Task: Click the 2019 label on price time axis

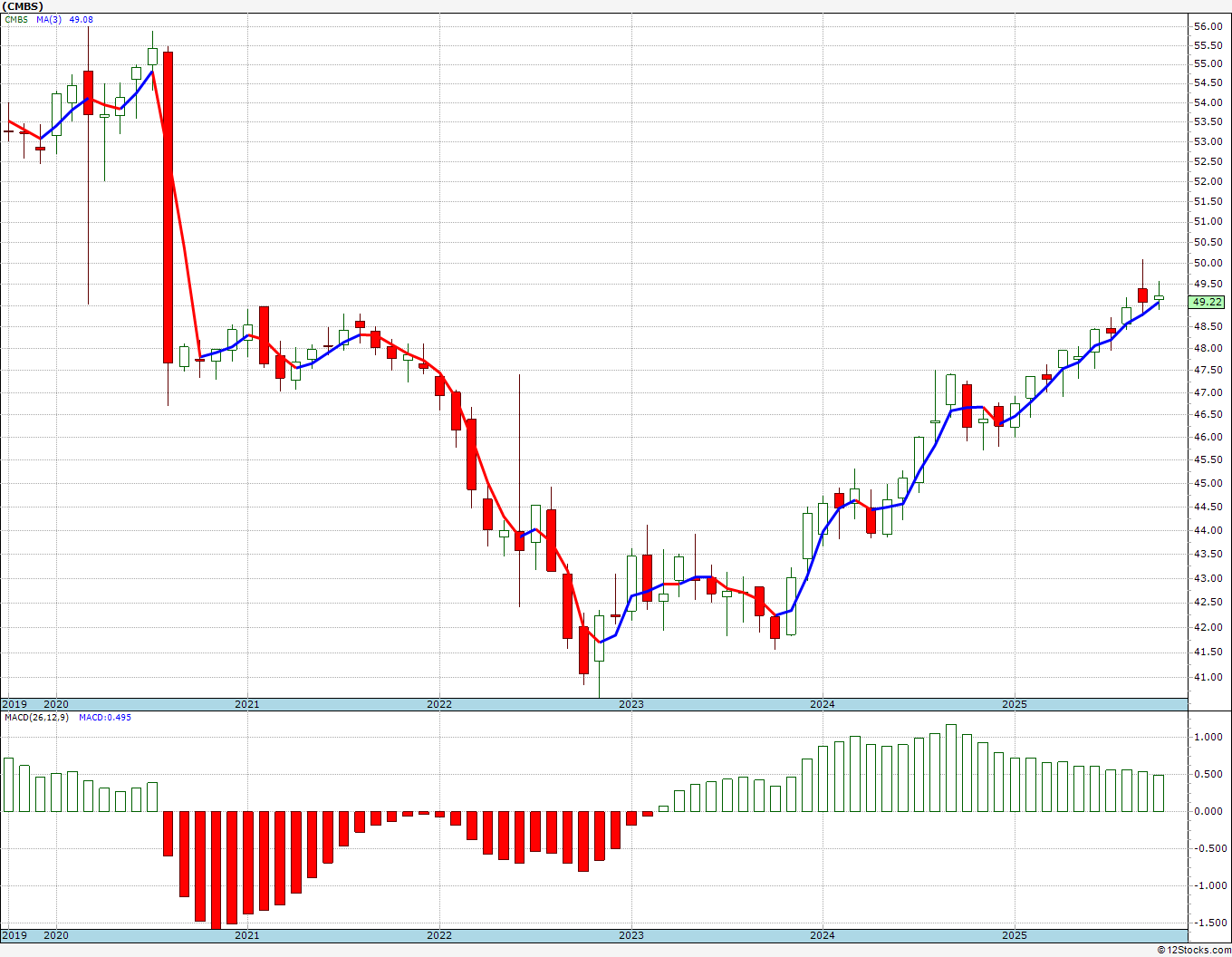Action: tap(14, 704)
